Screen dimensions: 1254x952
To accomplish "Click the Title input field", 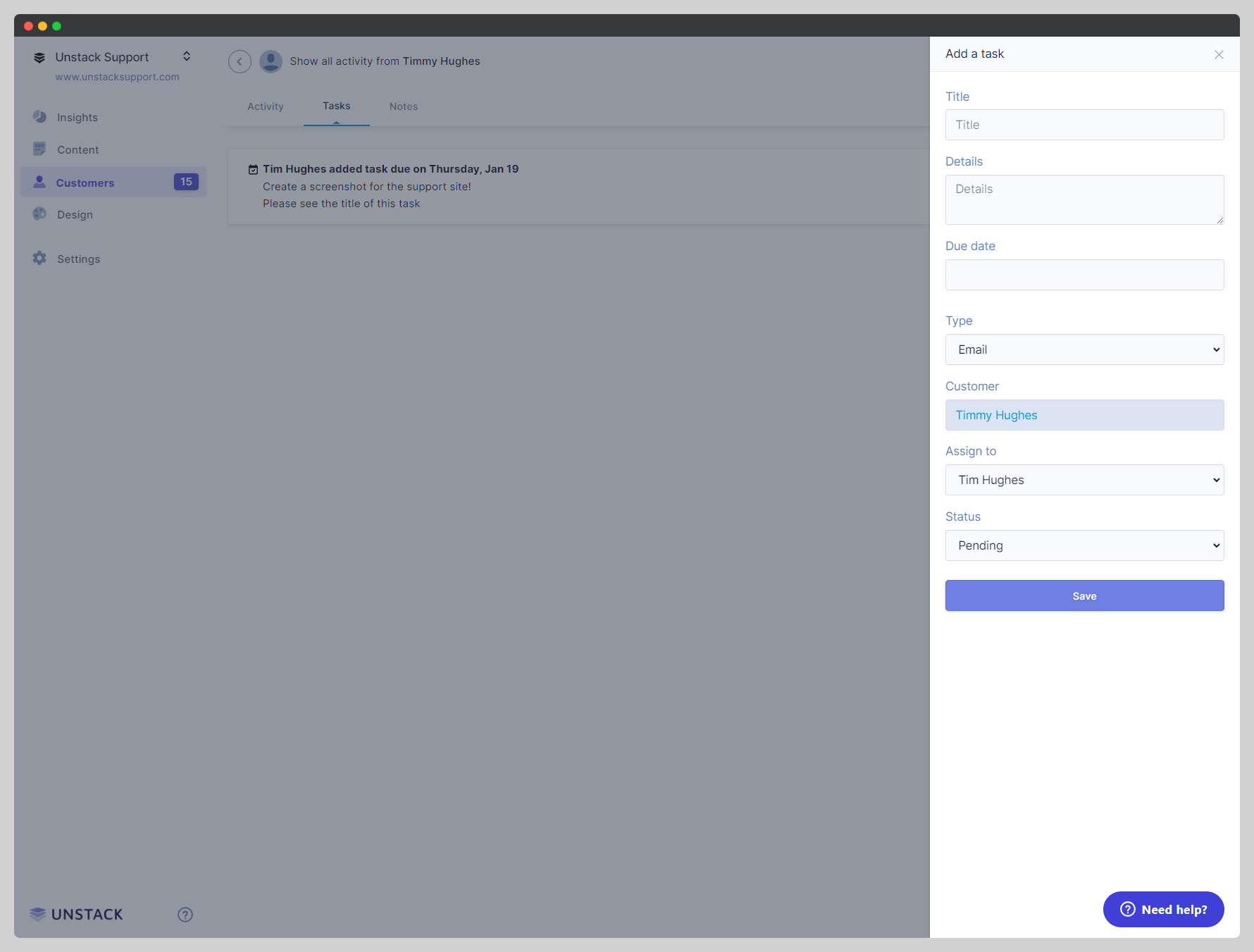I will 1084,125.
